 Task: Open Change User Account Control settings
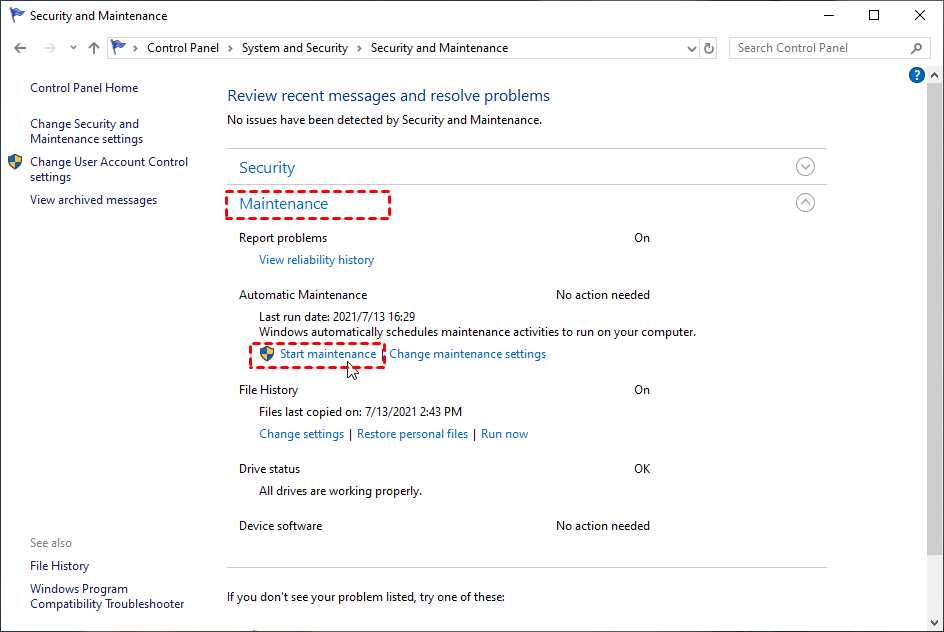[x=108, y=169]
